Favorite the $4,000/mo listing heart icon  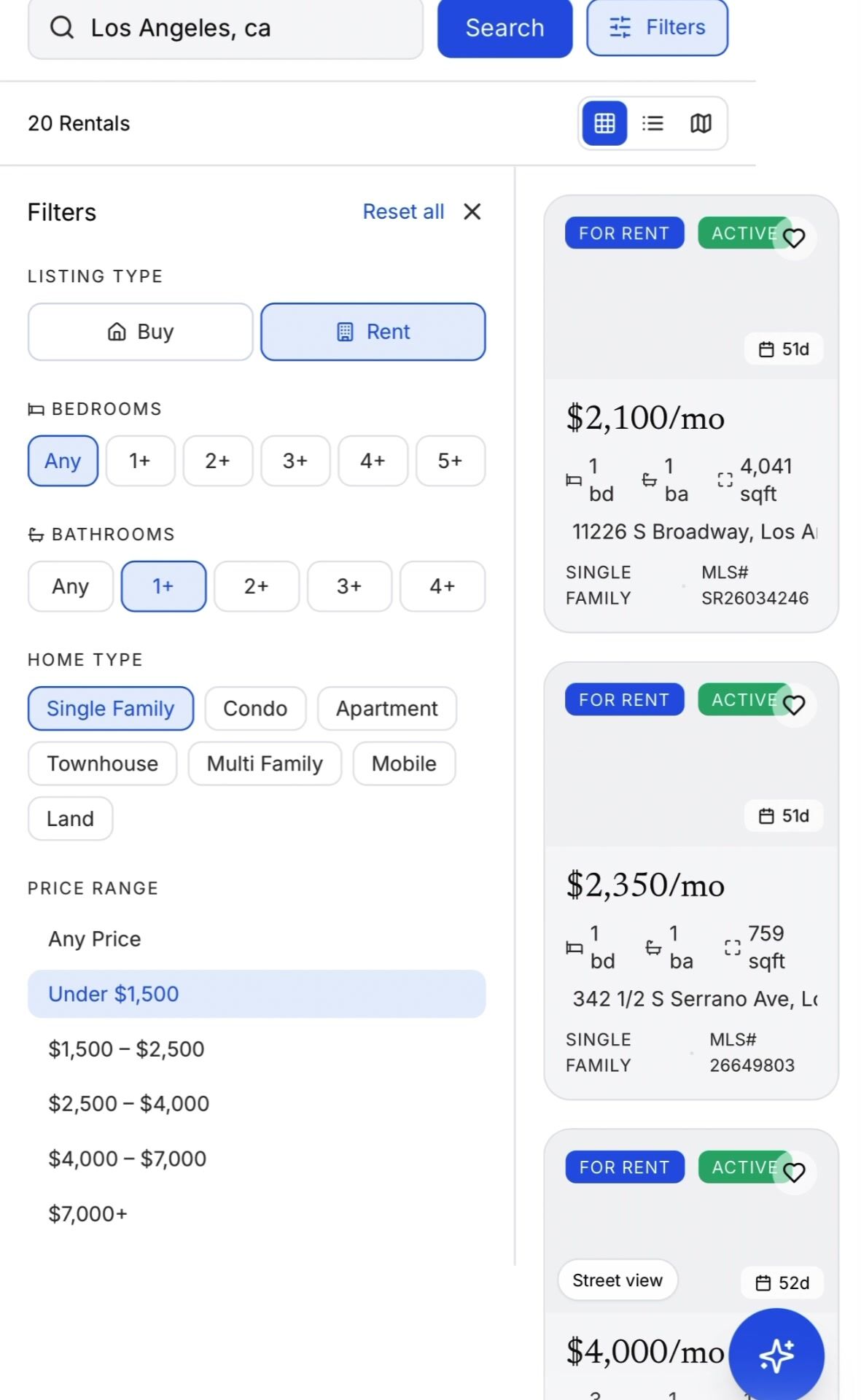(x=794, y=1172)
